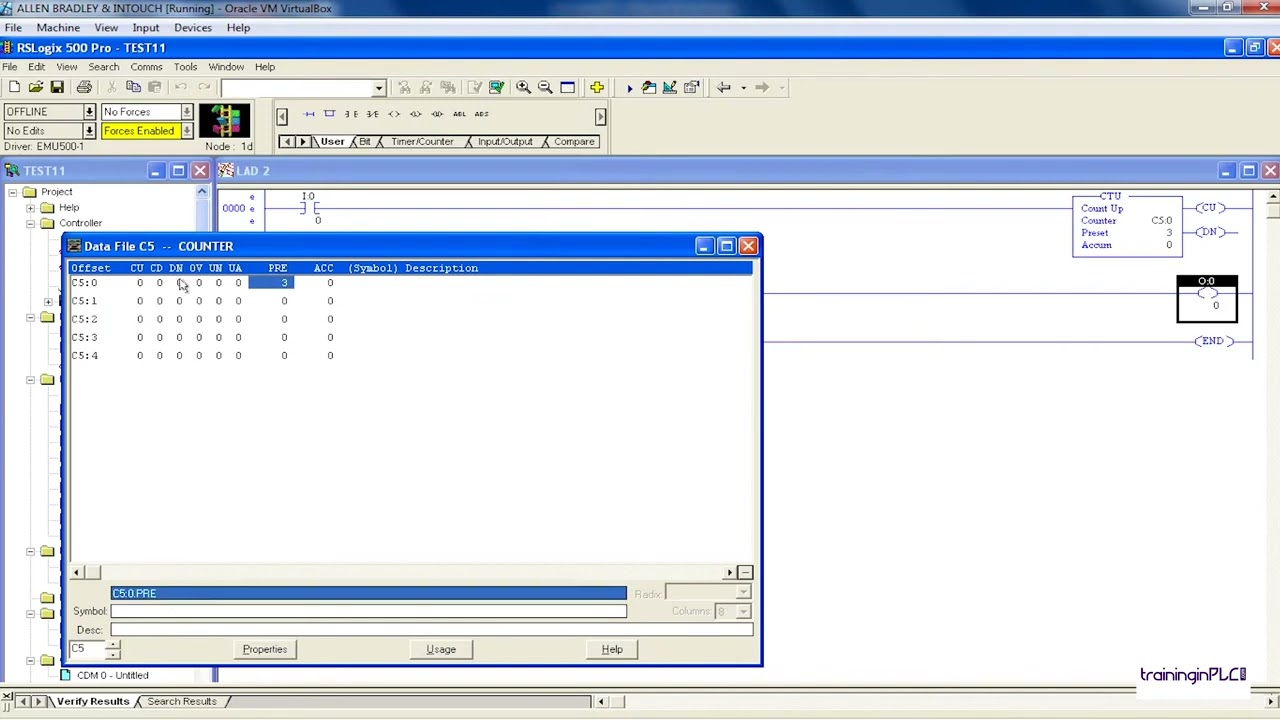Screen dimensions: 1280x720
Task: Open the Radix dropdown in Data File window
Action: pyautogui.click(x=743, y=593)
